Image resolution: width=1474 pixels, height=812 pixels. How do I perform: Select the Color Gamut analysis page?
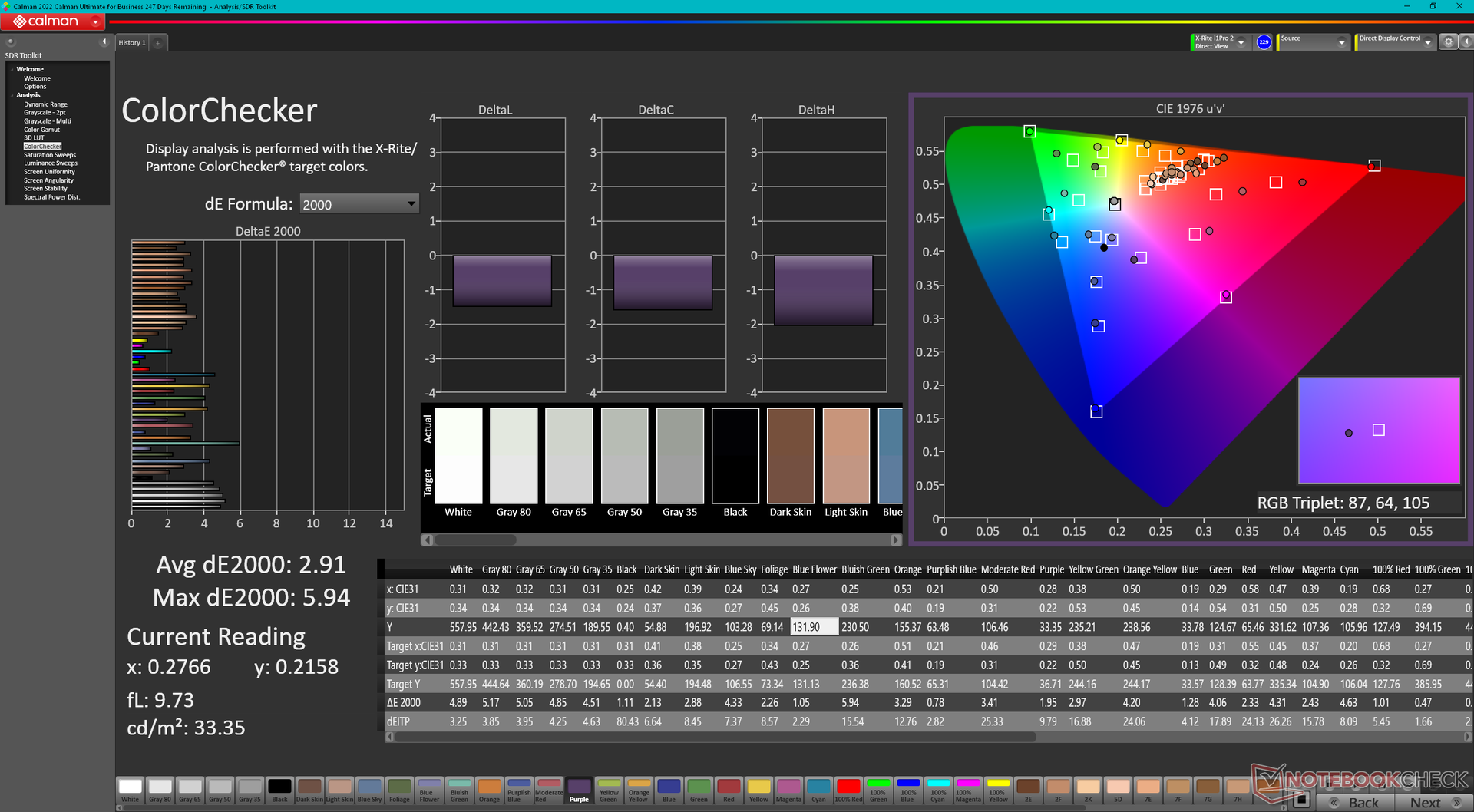[x=41, y=130]
